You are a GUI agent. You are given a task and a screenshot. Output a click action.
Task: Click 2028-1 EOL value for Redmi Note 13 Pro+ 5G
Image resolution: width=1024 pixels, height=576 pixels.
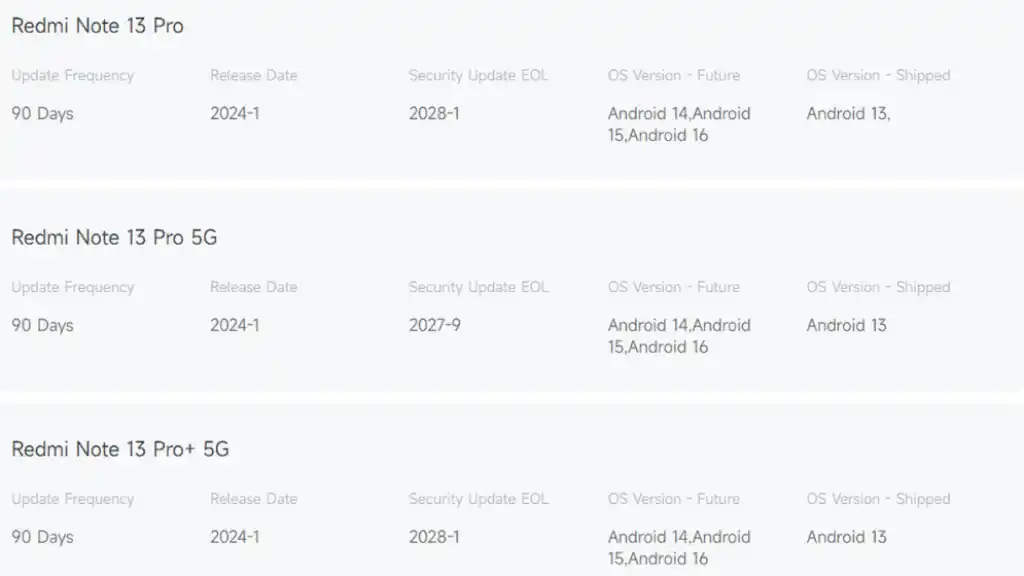(x=434, y=537)
